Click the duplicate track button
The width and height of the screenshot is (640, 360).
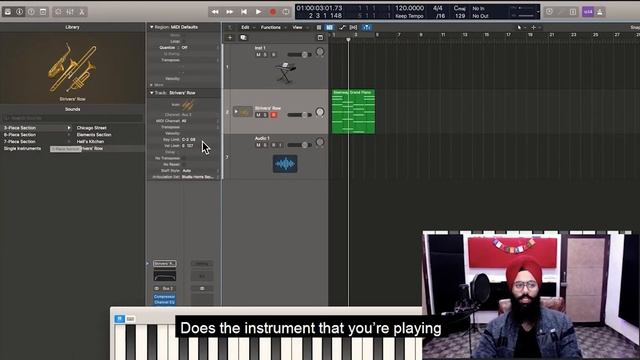click(243, 38)
